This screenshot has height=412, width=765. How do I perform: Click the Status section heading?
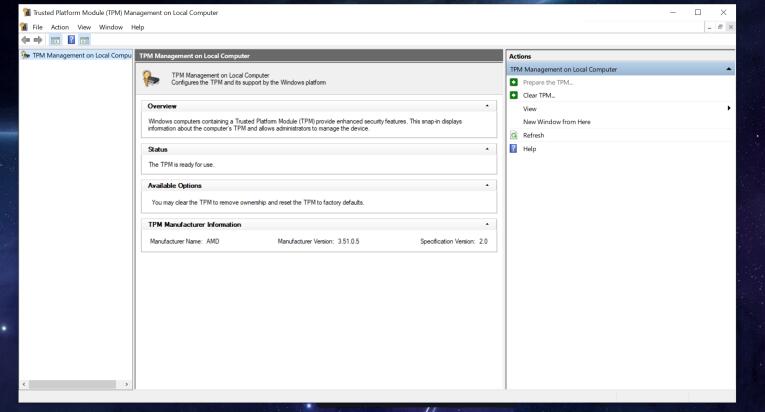point(158,149)
